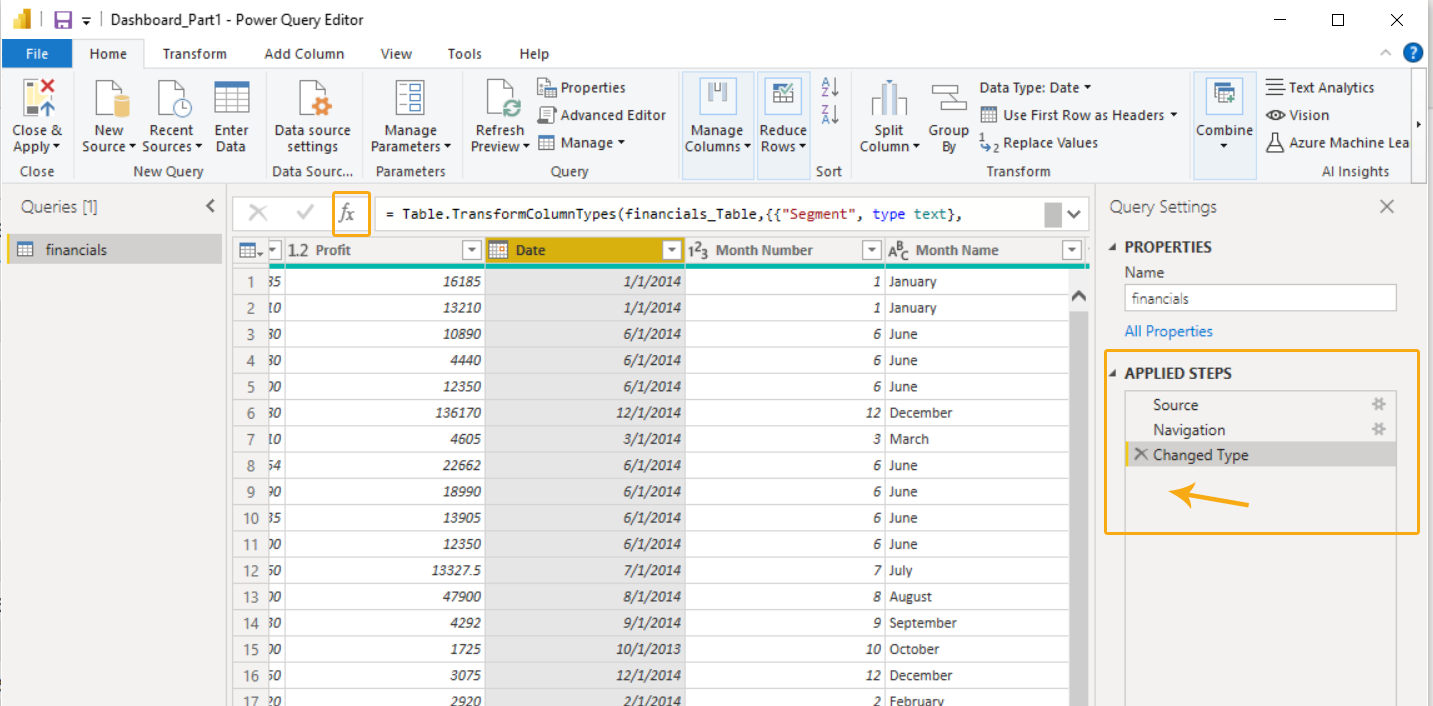
Task: Switch to the Add Column tab
Action: [x=304, y=54]
